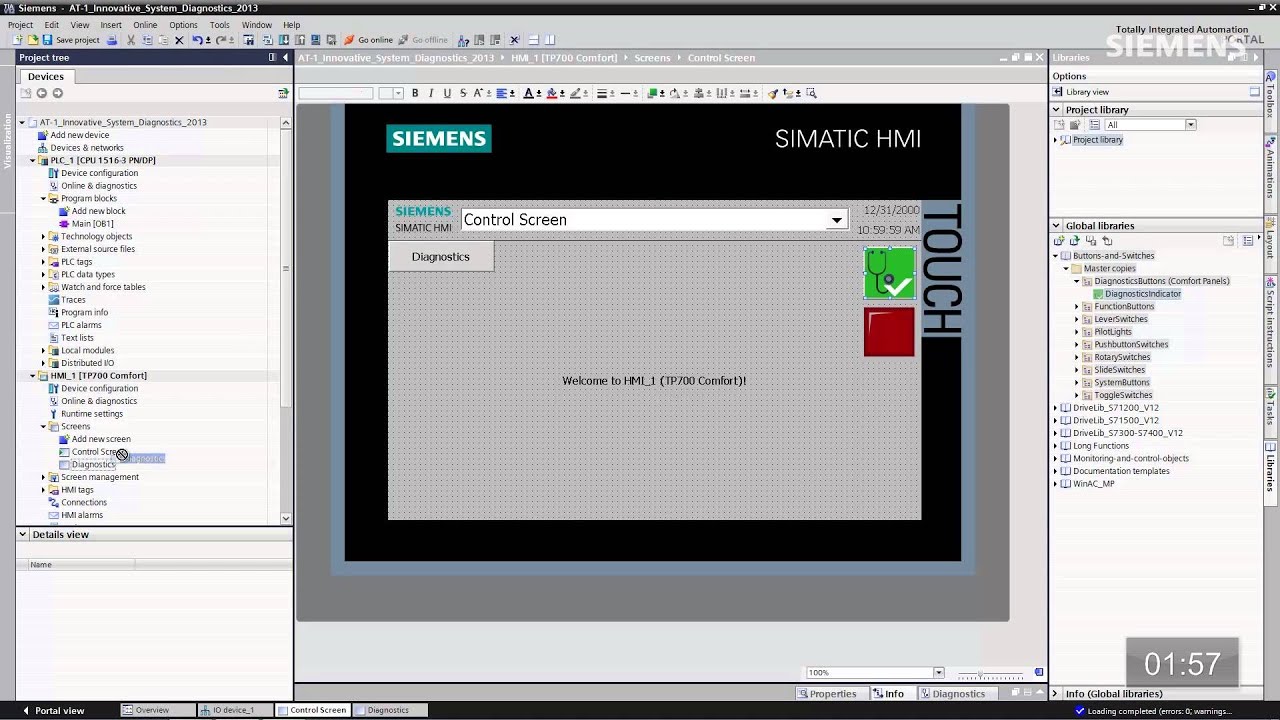Click the delete X icon in toolbar
The width and height of the screenshot is (1280, 720).
[179, 40]
